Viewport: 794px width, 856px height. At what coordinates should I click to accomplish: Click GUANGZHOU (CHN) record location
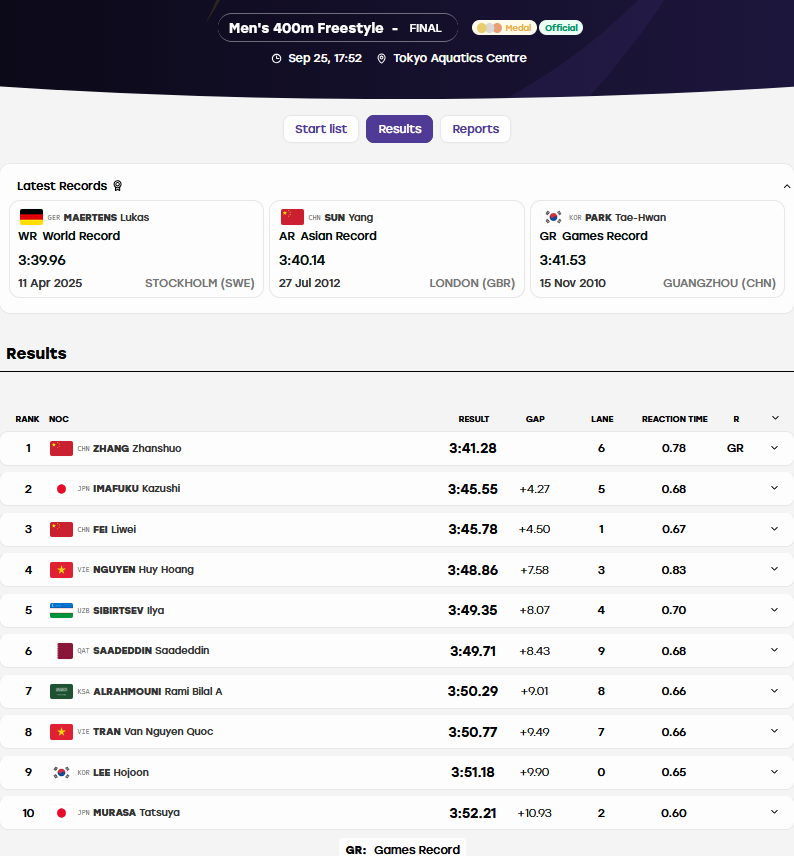tap(719, 283)
